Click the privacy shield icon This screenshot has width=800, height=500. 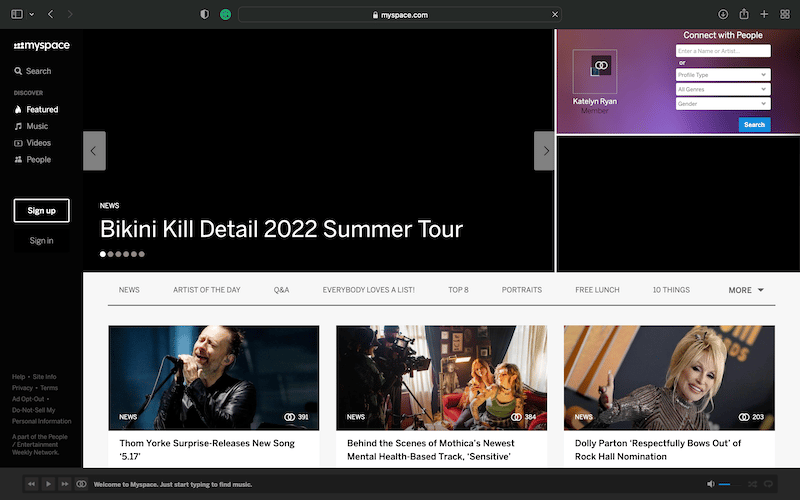(205, 14)
